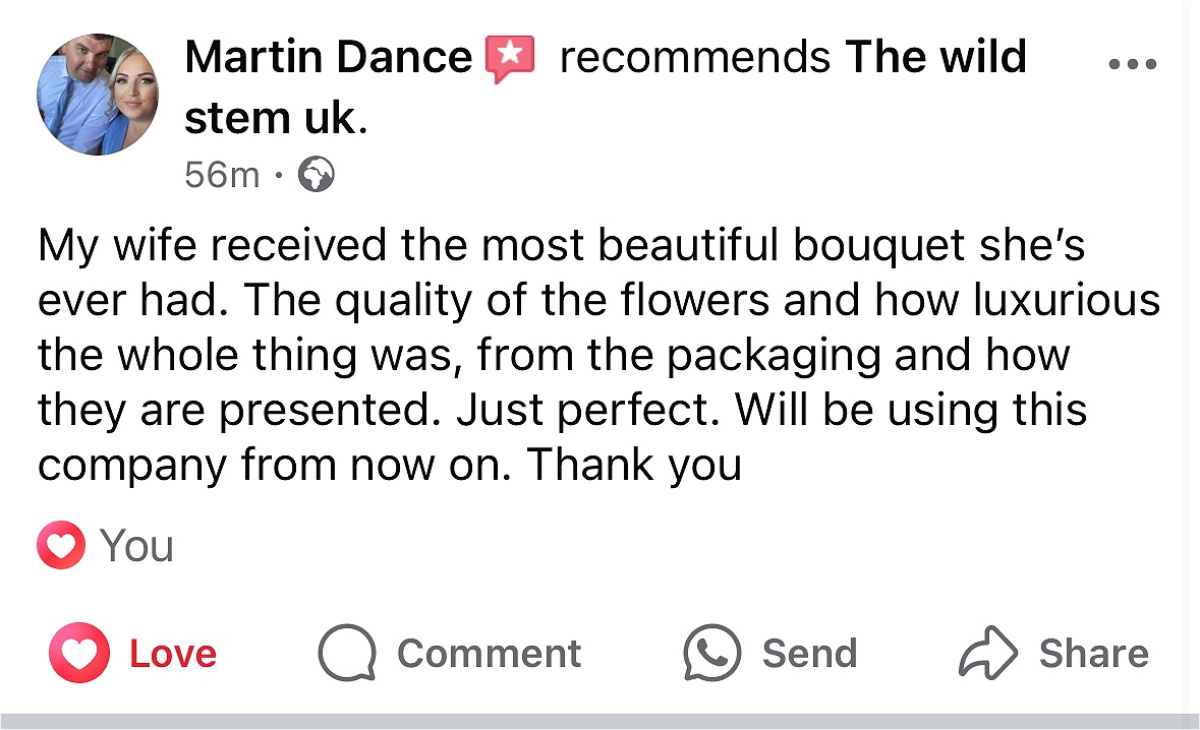Click the red Love label text
This screenshot has width=1200, height=730.
point(173,654)
